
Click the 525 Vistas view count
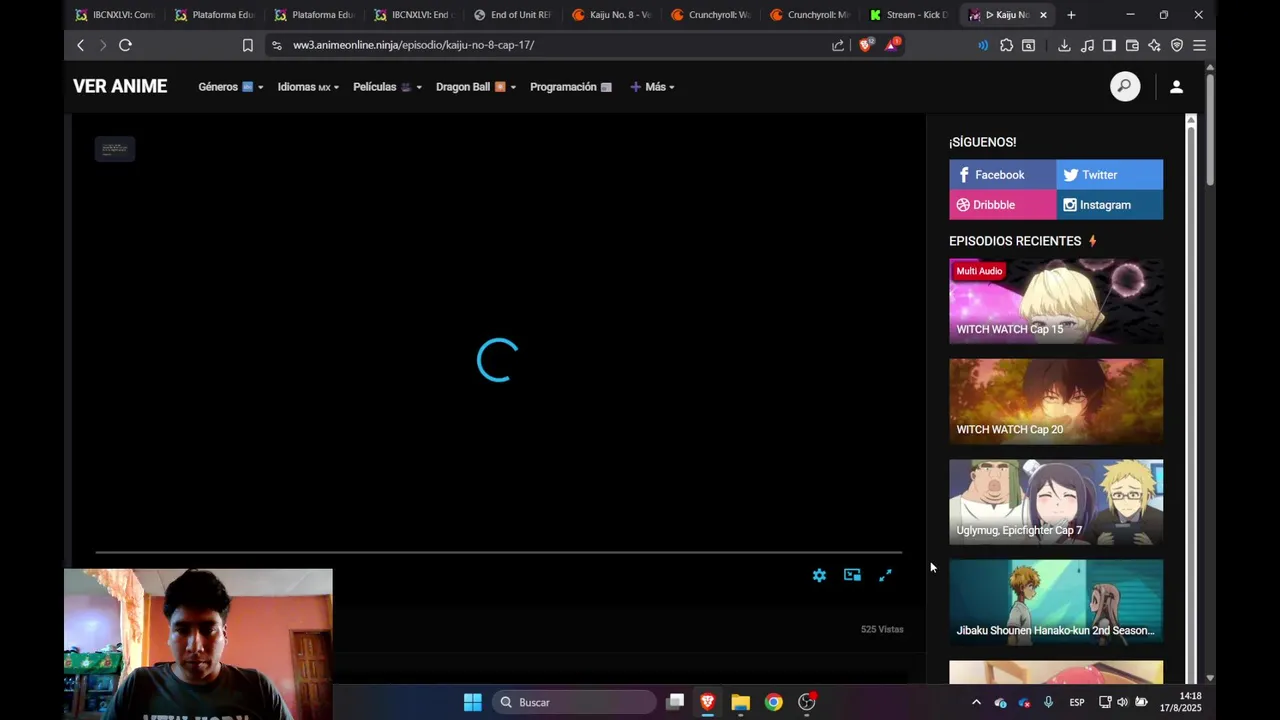[882, 630]
